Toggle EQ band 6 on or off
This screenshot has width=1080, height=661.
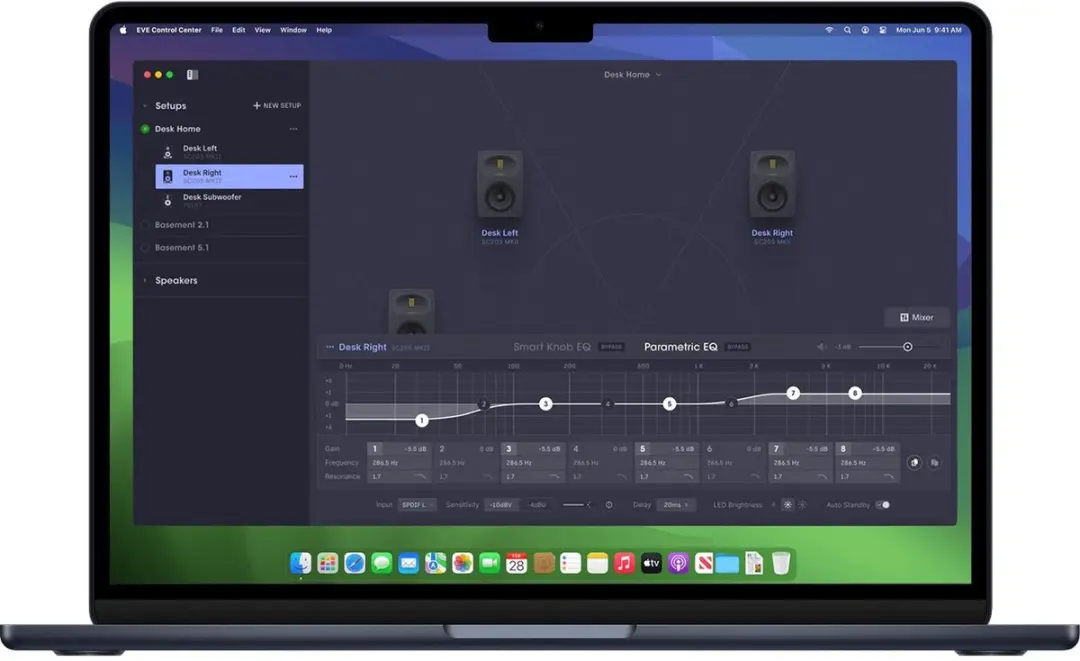click(709, 448)
